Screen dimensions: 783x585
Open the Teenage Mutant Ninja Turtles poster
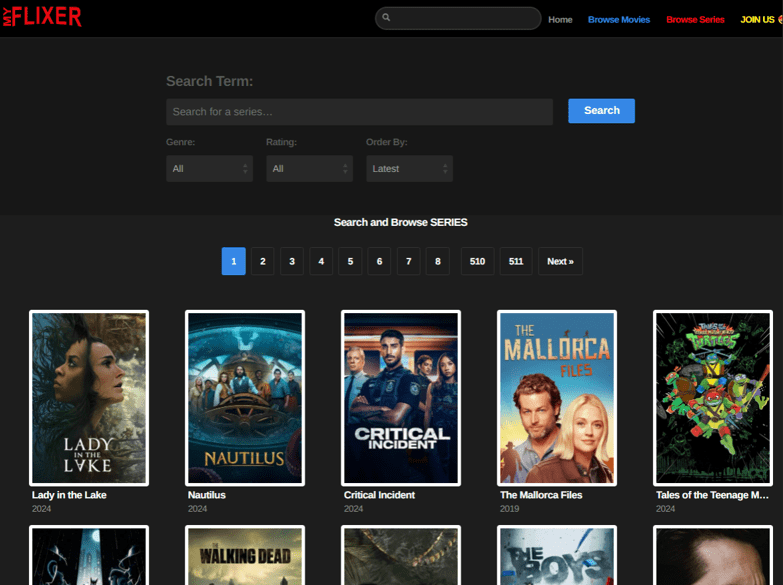point(713,398)
